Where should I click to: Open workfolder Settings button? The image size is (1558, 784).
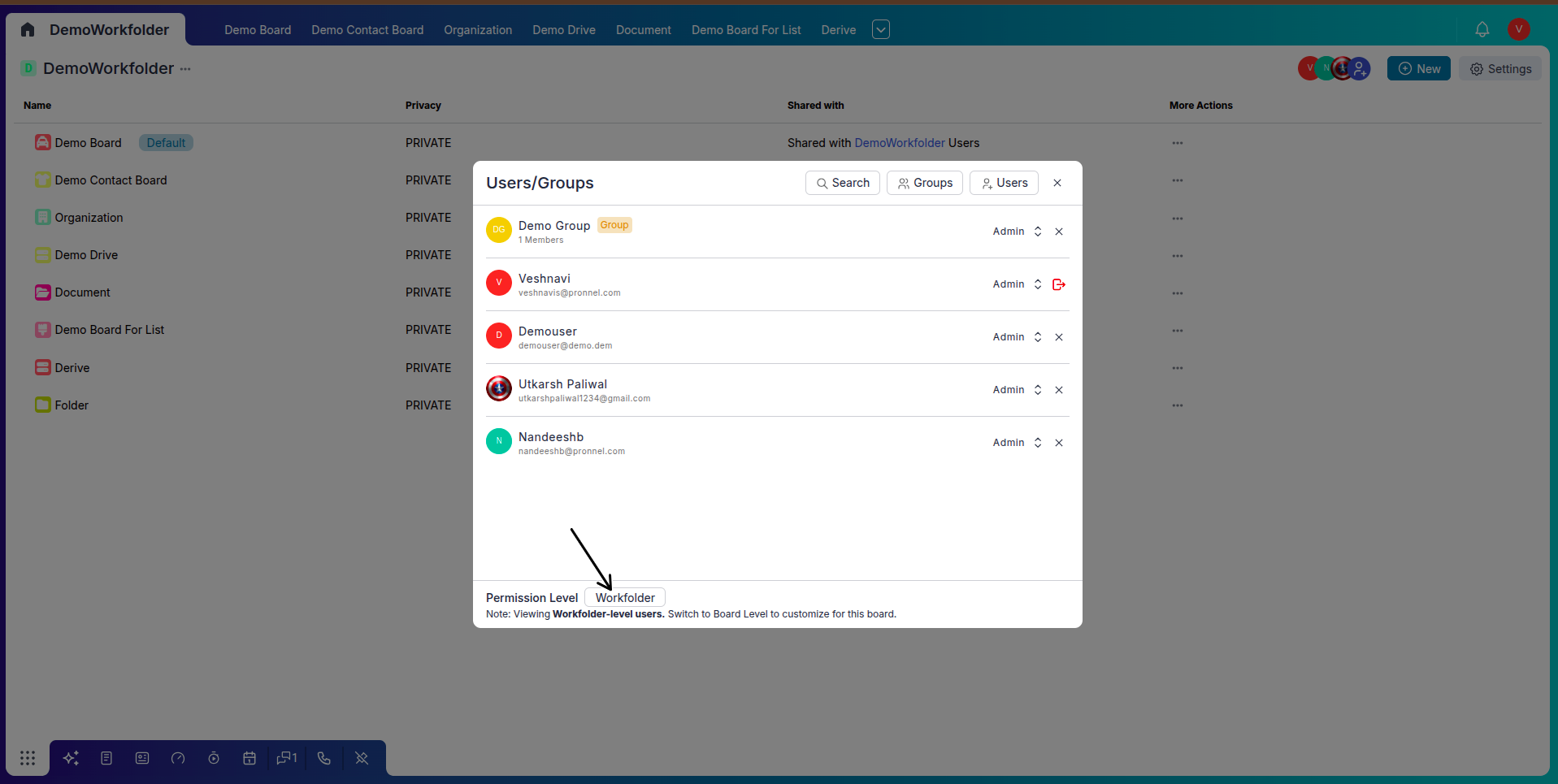coord(1500,69)
